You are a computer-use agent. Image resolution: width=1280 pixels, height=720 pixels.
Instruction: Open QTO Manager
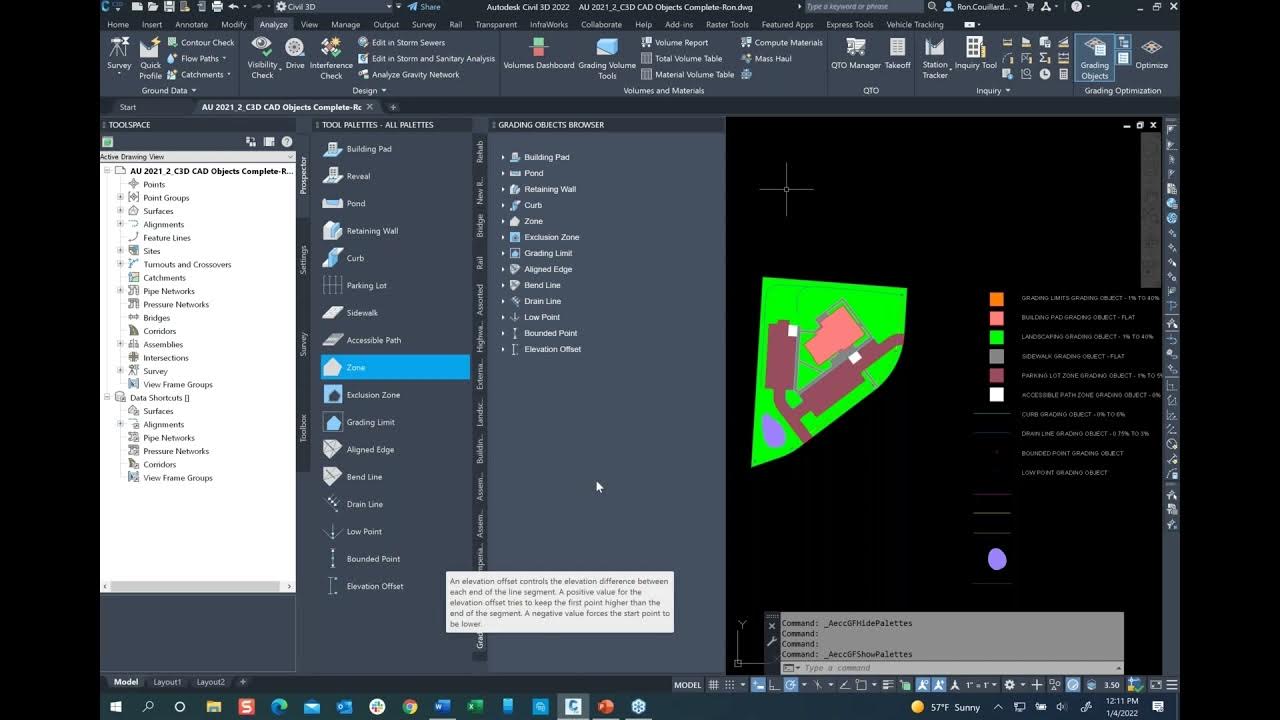(856, 55)
